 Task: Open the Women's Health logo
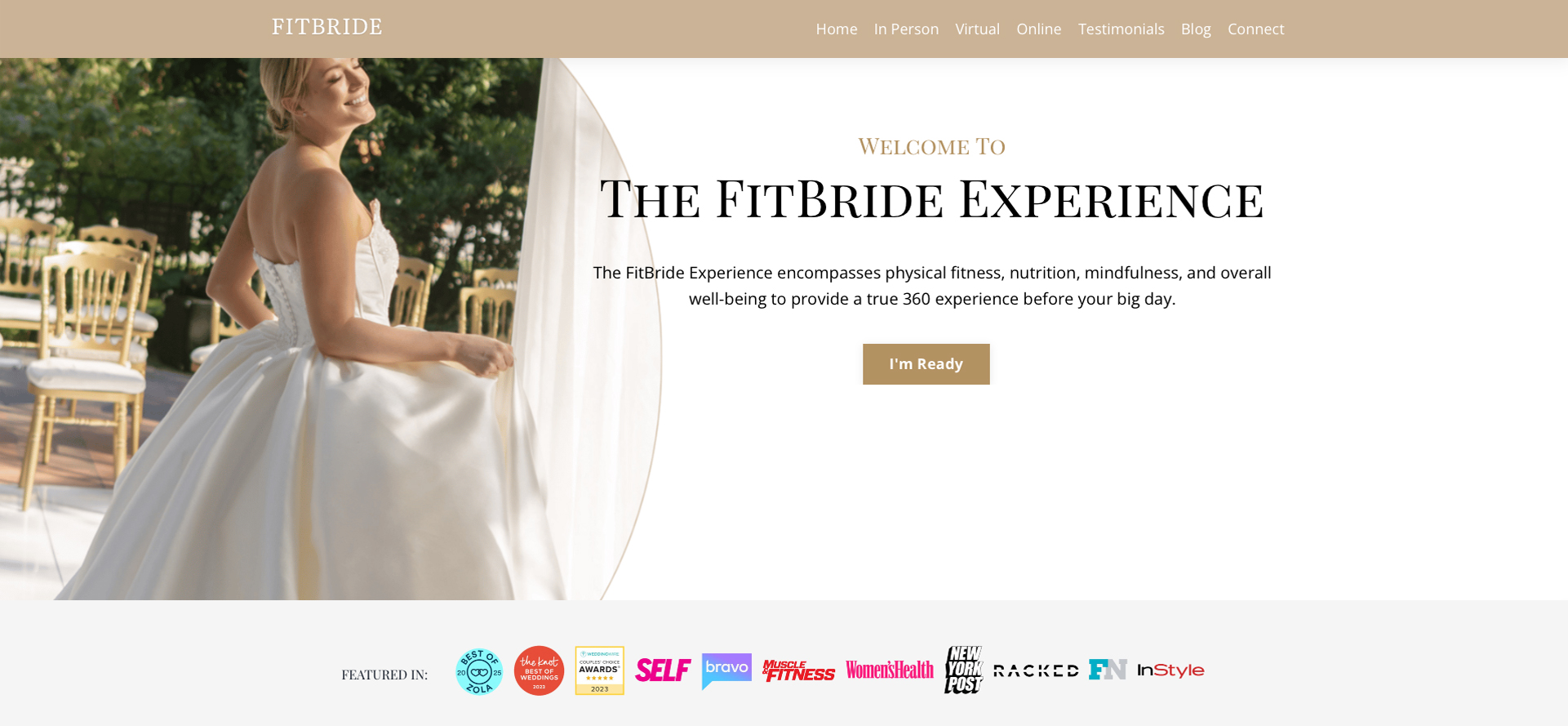click(890, 670)
